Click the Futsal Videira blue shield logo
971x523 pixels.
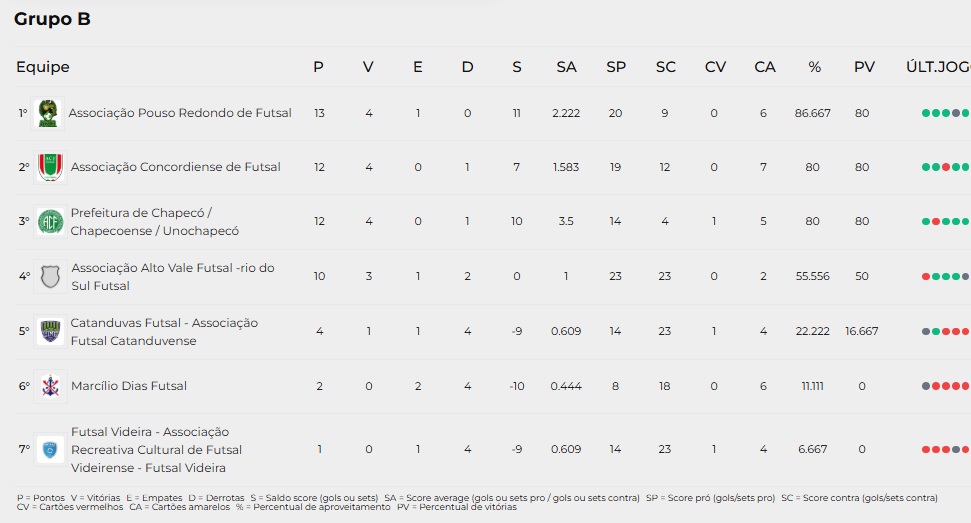click(50, 449)
